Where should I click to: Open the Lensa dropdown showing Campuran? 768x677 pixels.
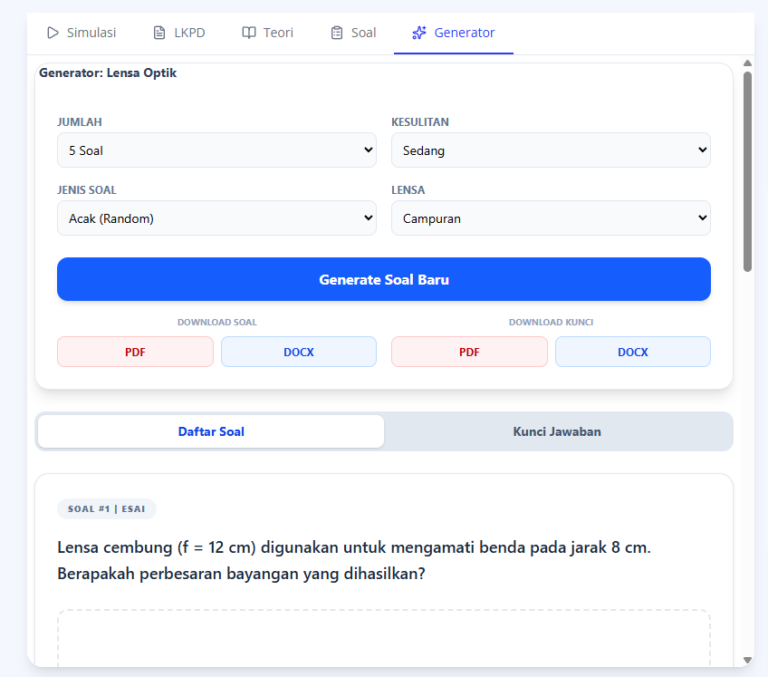click(550, 218)
